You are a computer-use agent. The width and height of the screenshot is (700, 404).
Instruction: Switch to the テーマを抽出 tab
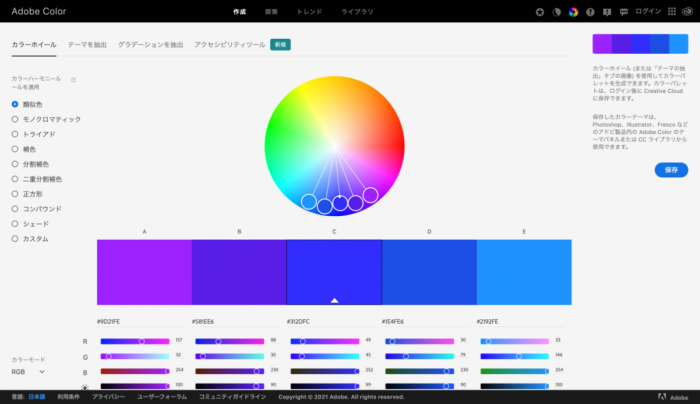(x=88, y=45)
